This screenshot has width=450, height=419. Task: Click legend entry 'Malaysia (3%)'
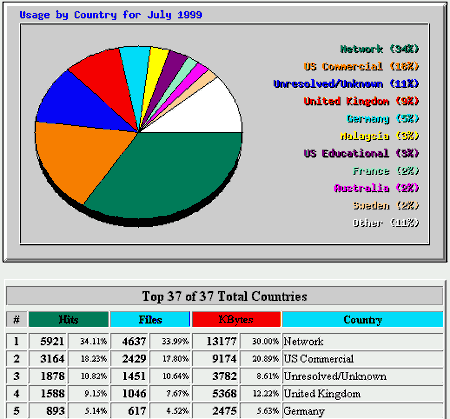[379, 136]
